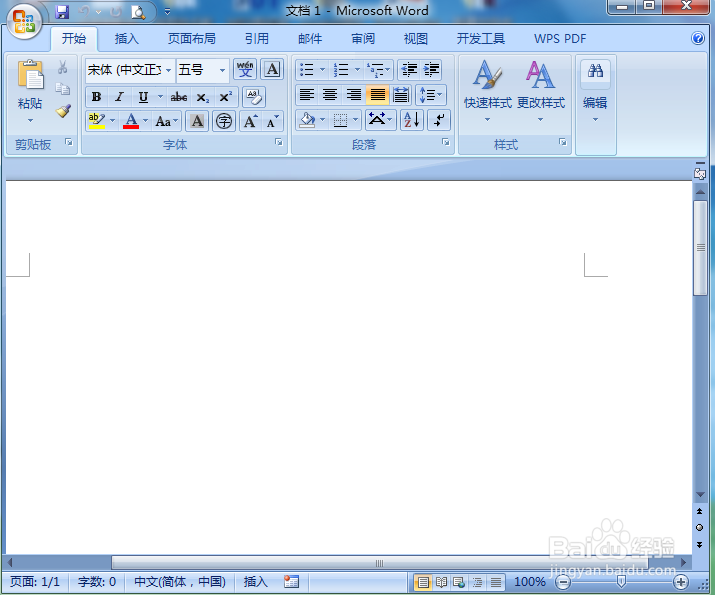Sort text with the A-Z icon

(x=412, y=120)
